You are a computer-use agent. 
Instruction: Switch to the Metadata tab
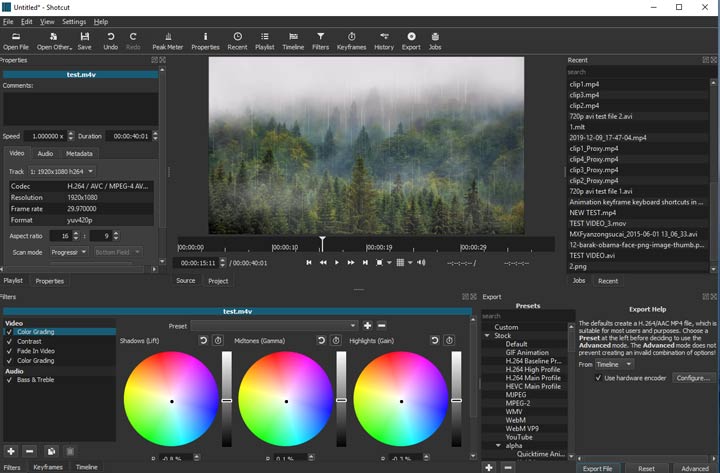point(79,154)
